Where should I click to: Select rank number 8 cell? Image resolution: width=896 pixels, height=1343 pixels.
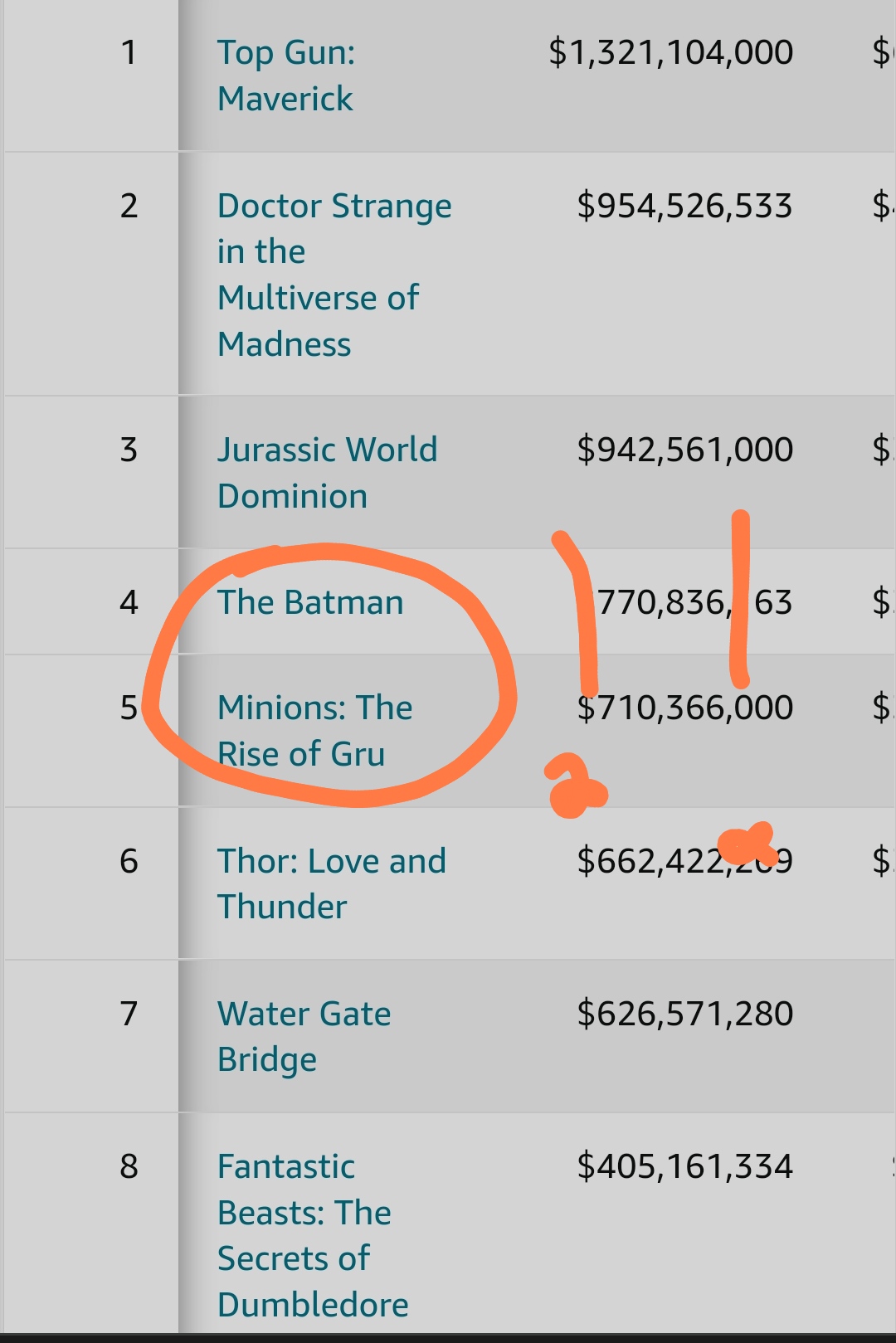coord(129,1166)
